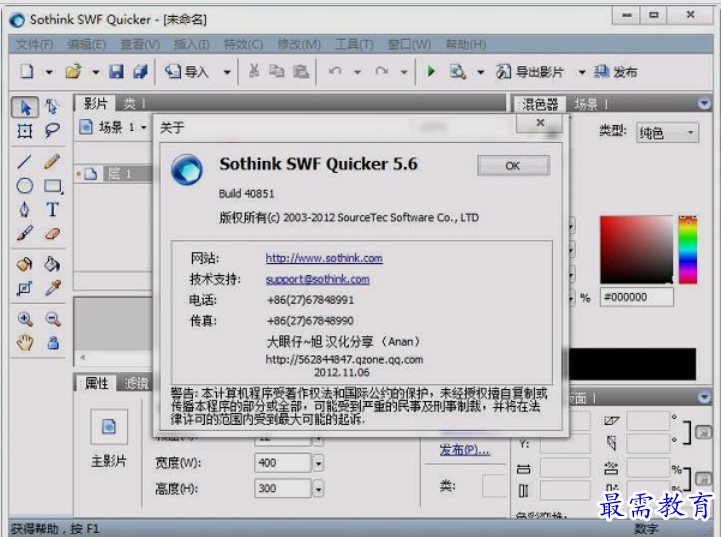Pick the Lasso tool
721x537 pixels.
point(52,131)
